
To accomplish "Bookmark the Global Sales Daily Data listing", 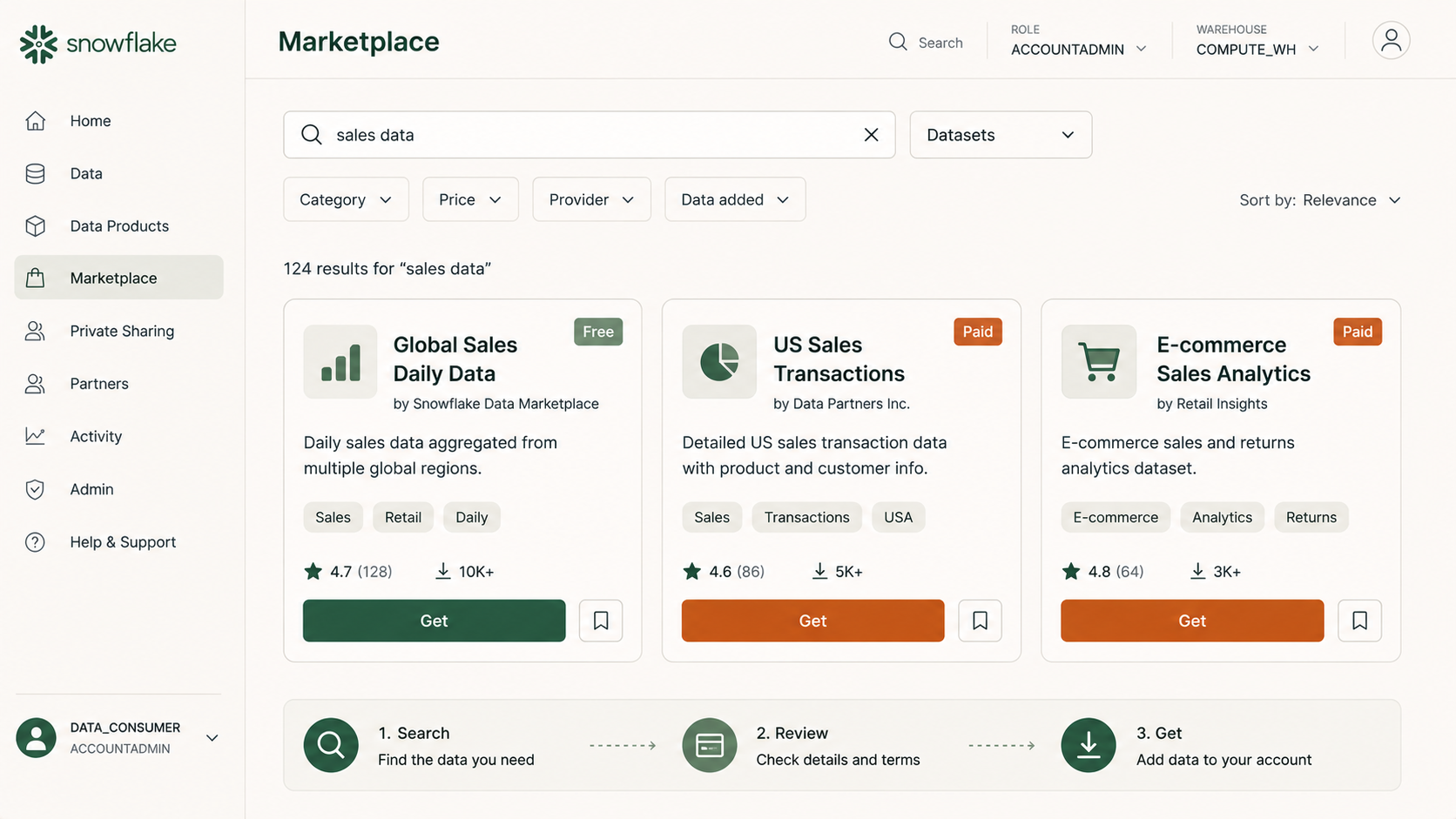I will (x=601, y=621).
